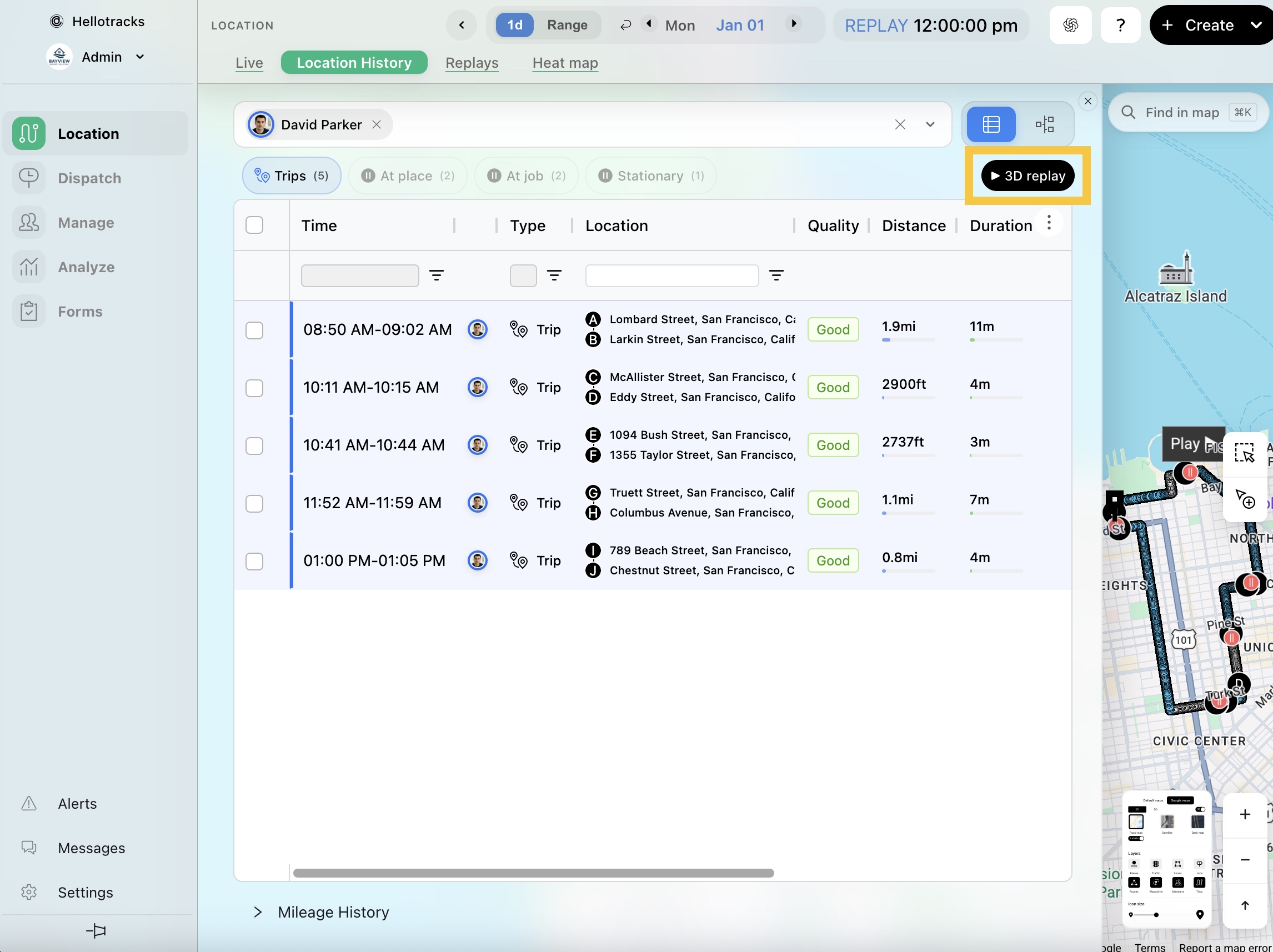Reset date with the return arrow icon
This screenshot has height=952, width=1273.
(625, 25)
